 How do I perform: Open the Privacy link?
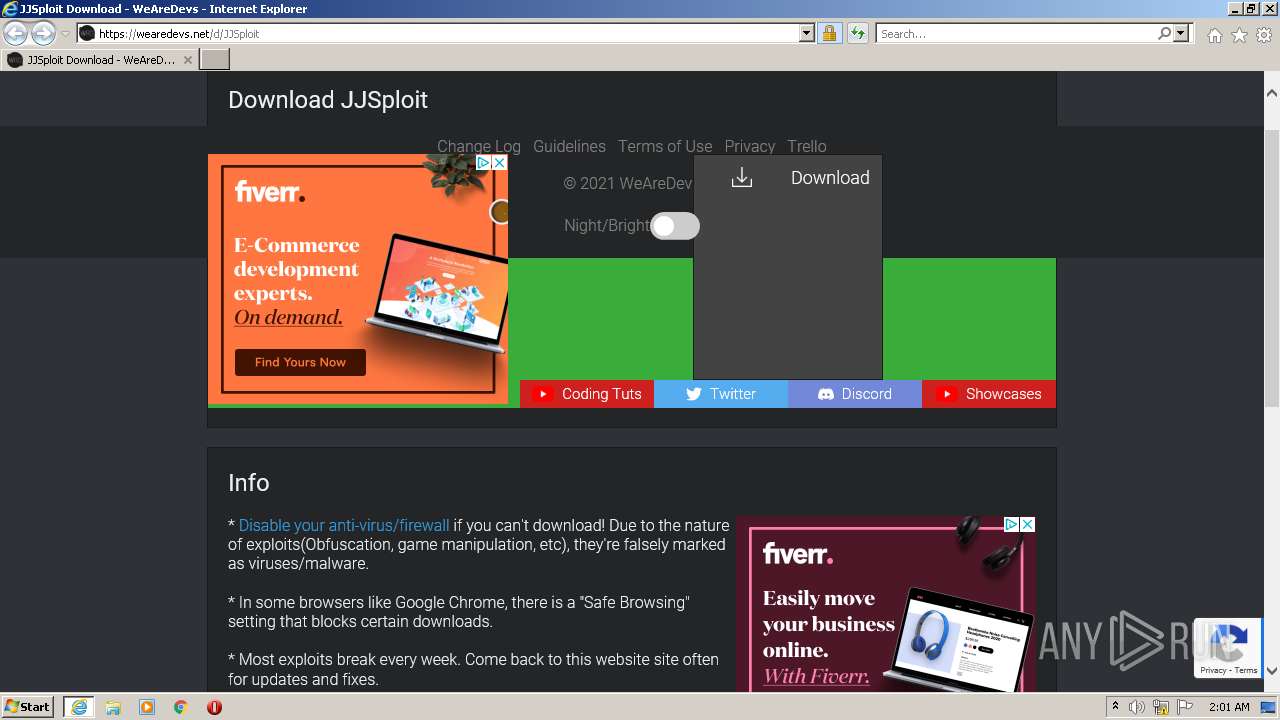tap(750, 146)
